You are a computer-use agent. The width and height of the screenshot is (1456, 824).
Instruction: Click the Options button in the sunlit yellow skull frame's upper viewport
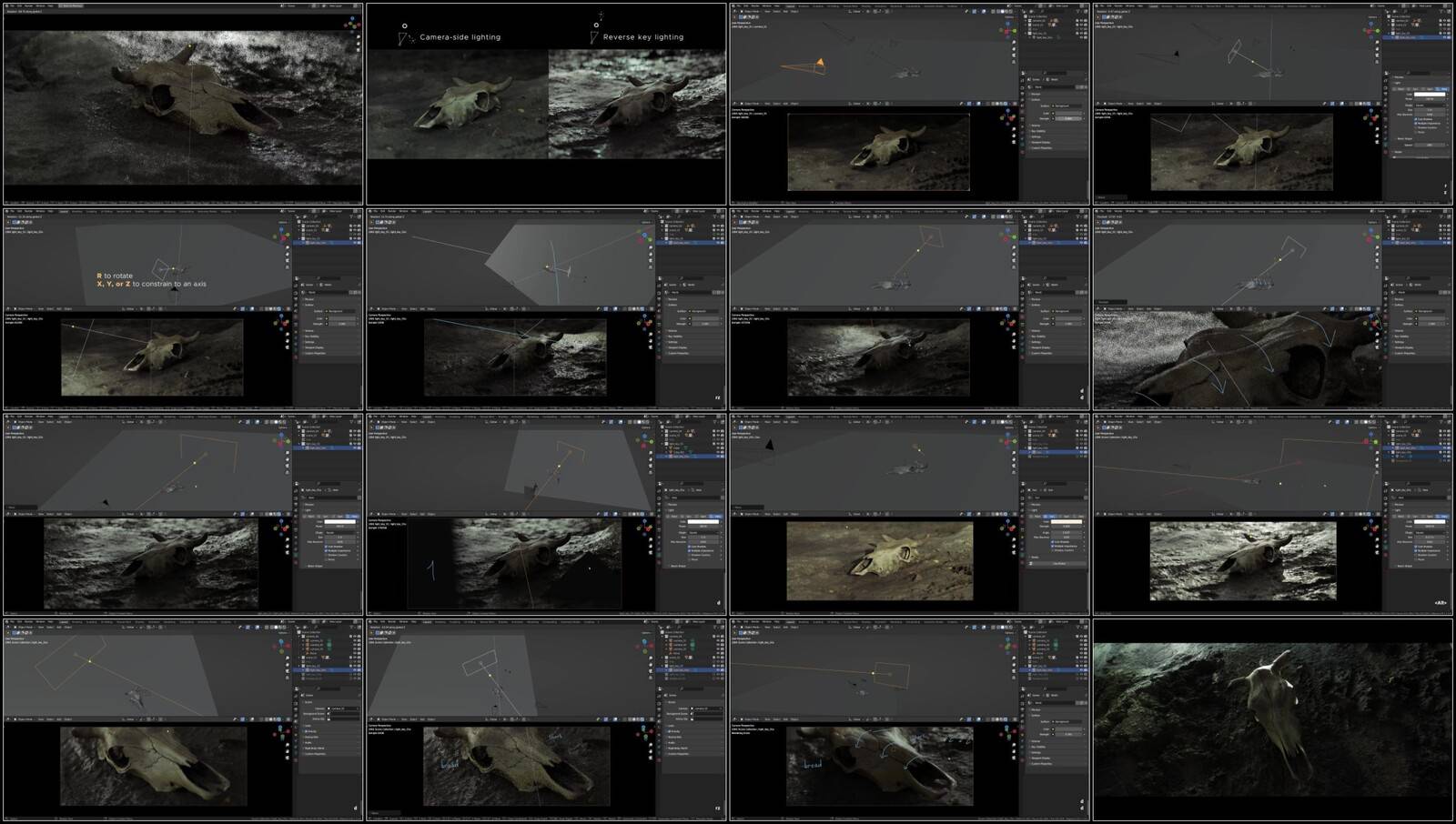coord(1009,427)
